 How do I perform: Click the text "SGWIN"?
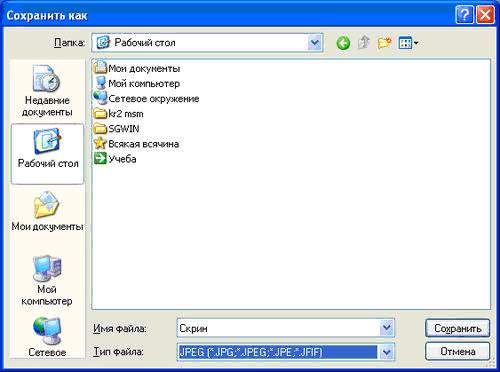pyautogui.click(x=124, y=129)
